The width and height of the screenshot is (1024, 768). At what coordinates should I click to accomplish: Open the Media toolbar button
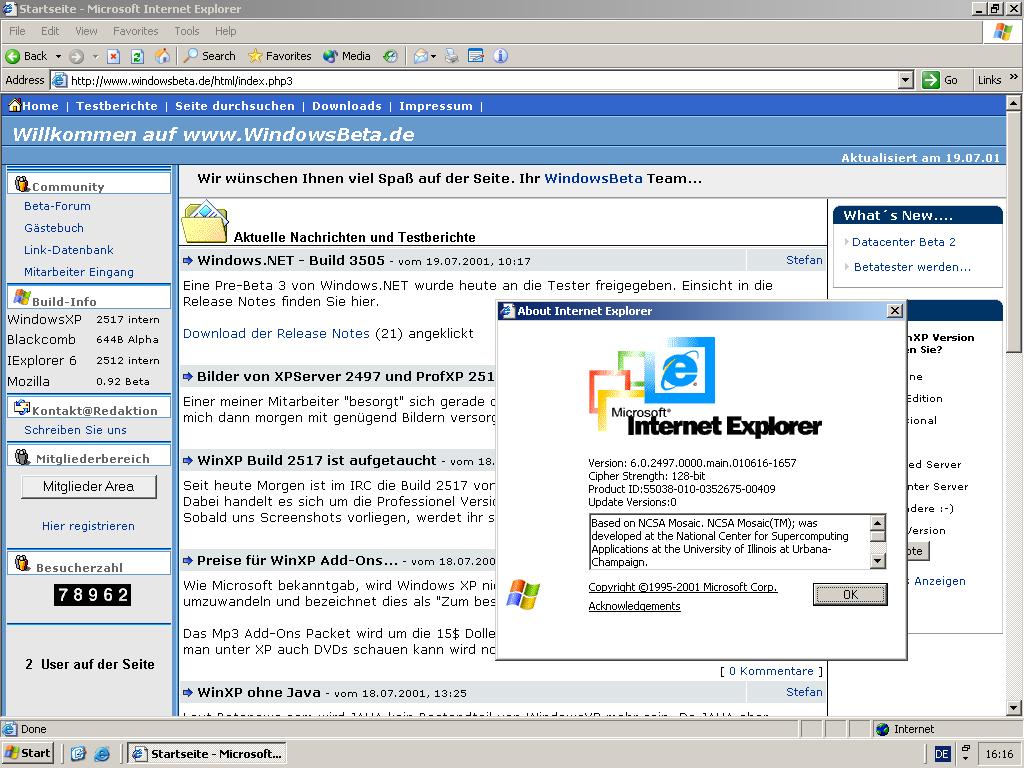[347, 56]
